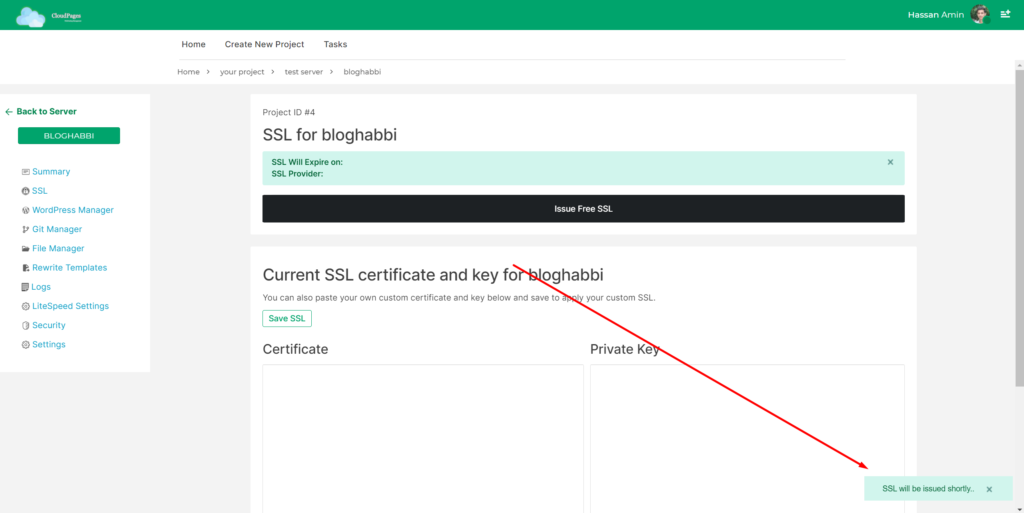Viewport: 1024px width, 513px height.
Task: Open File Manager in sidebar
Action: click(x=58, y=249)
